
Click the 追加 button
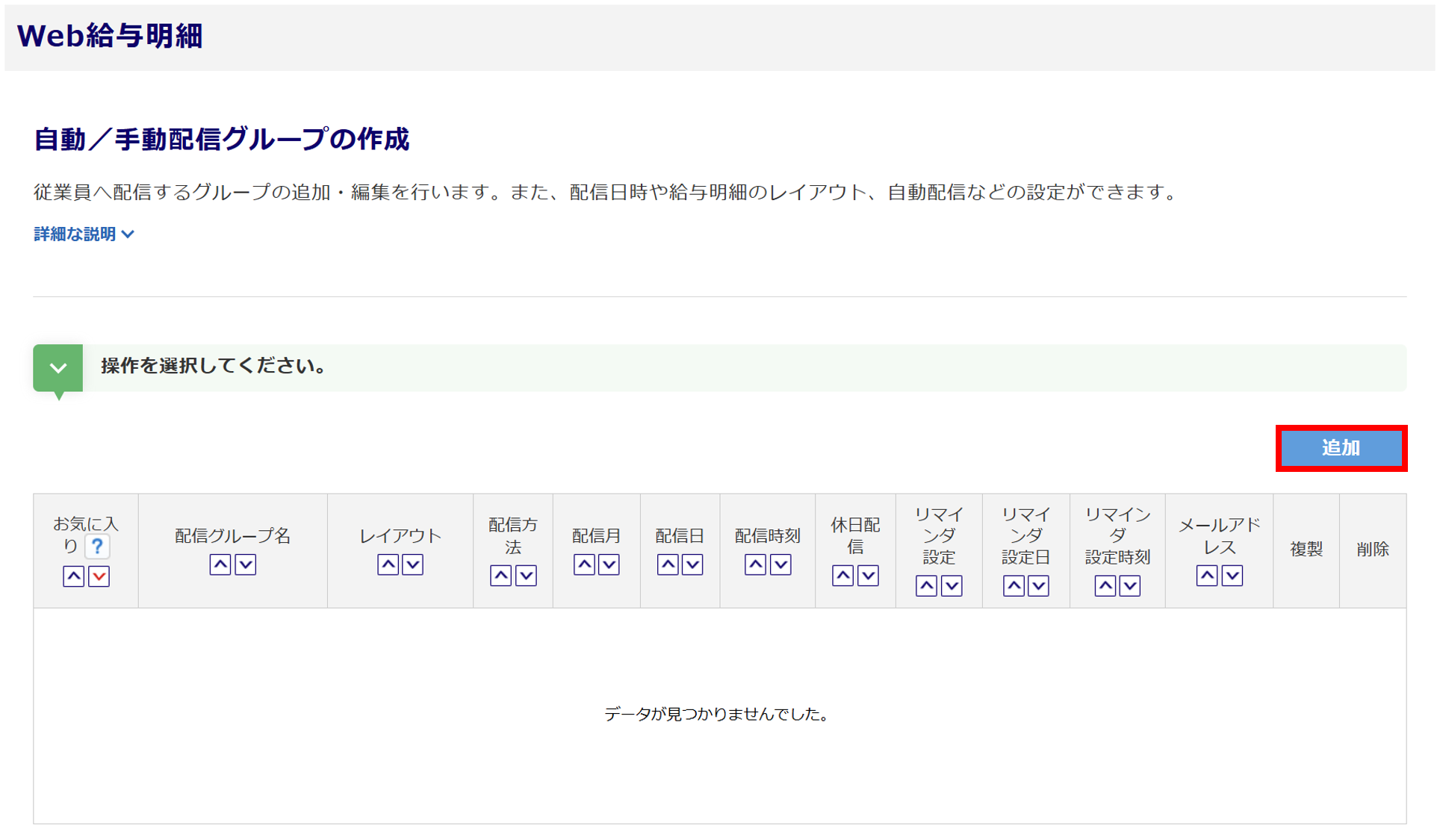[1341, 448]
